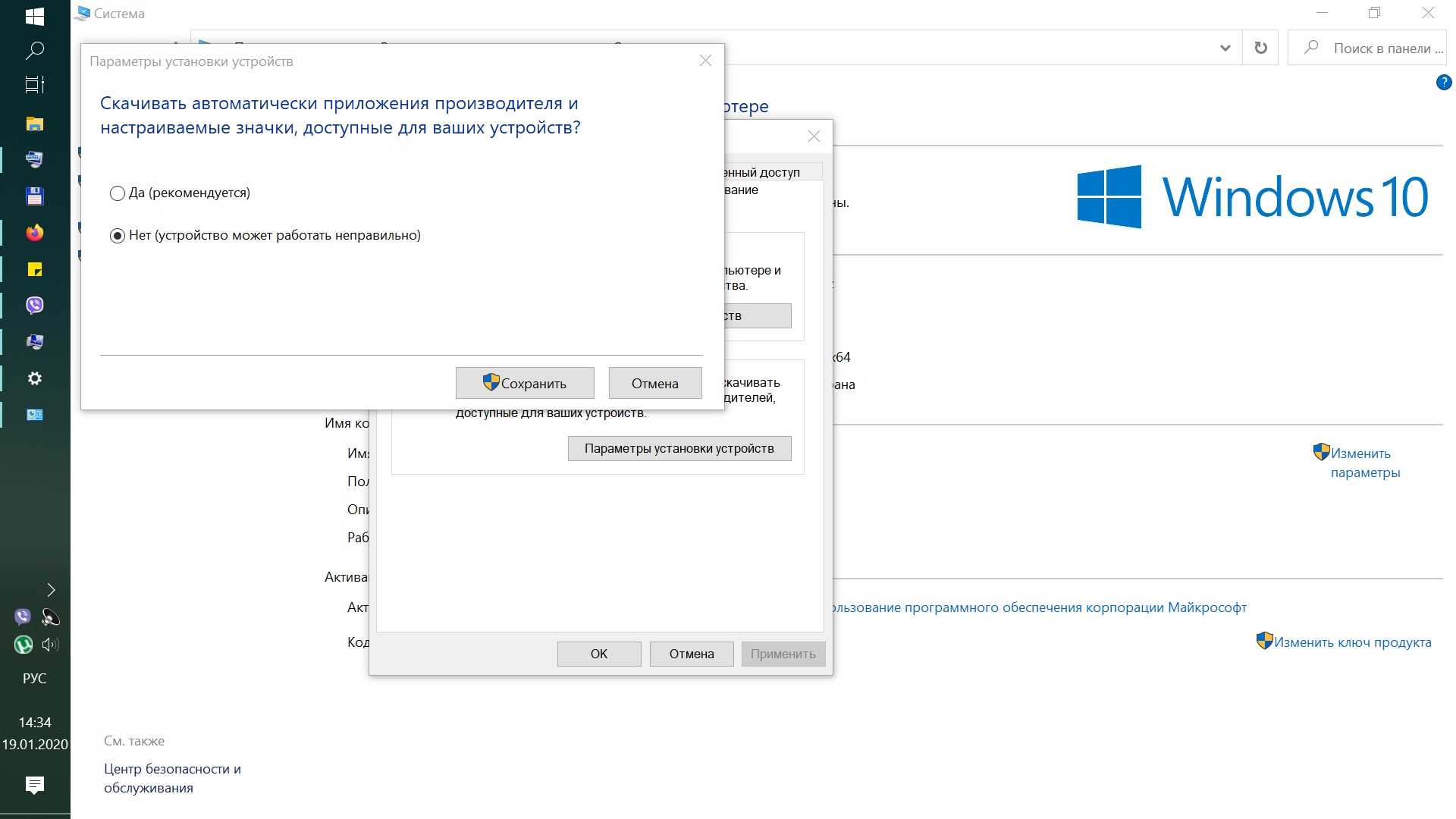Click the uTorrent tray icon

(23, 645)
